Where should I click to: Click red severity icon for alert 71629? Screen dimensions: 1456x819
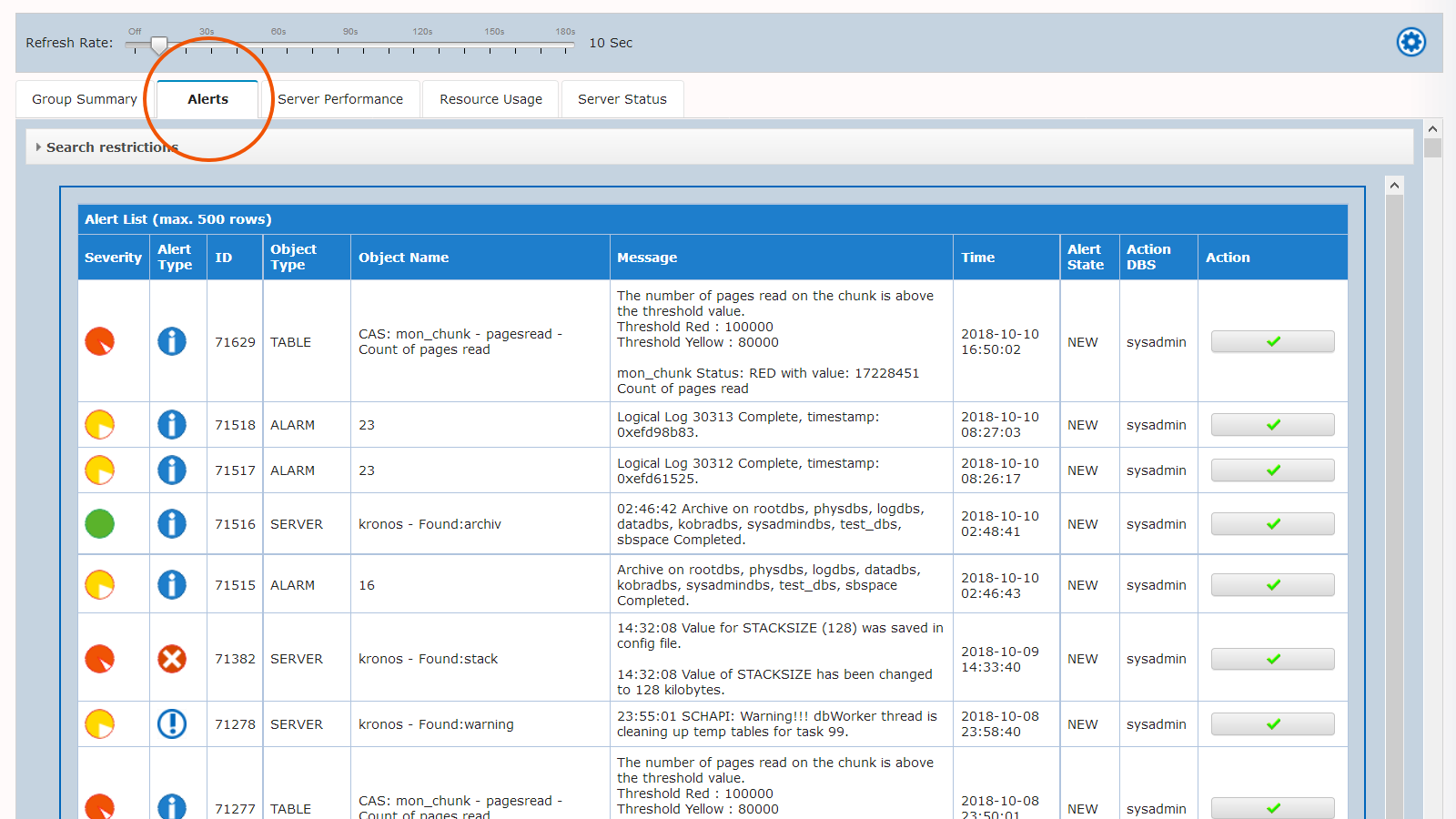(x=100, y=341)
